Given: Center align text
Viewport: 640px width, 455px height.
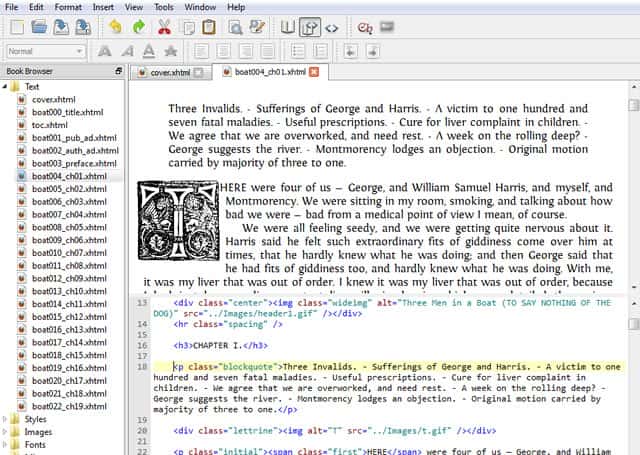Looking at the screenshot, I should click(x=223, y=51).
